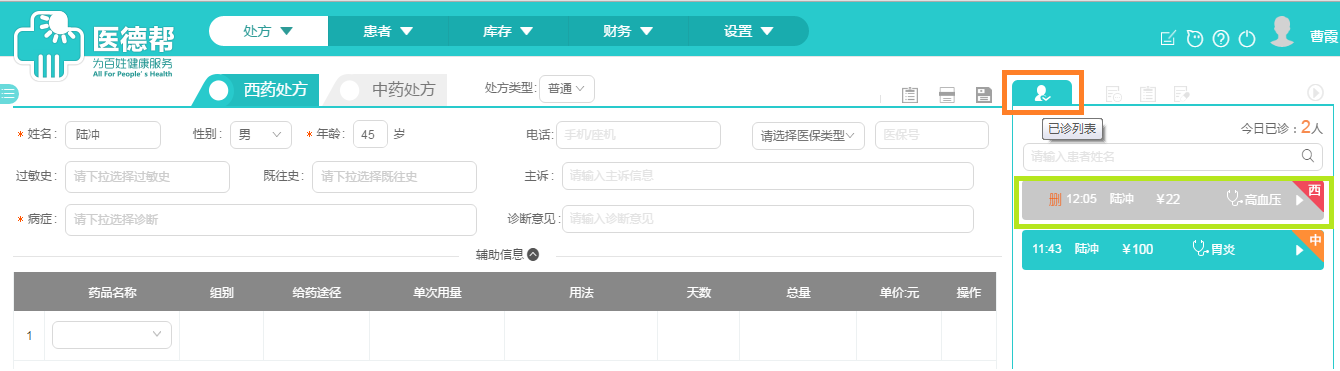
Task: Open the 11:43 胃炎 visit record
Action: [1173, 249]
